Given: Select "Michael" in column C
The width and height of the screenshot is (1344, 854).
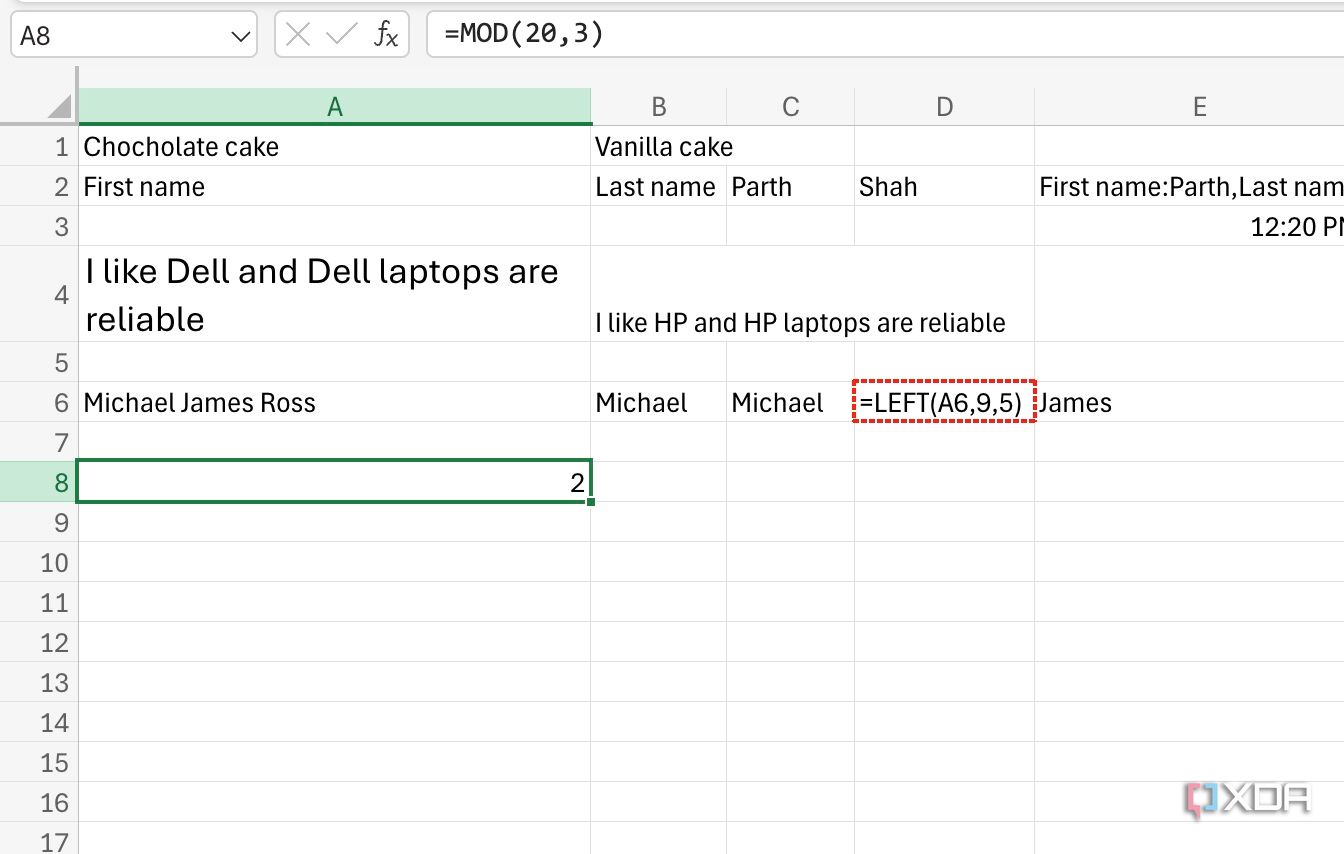Looking at the screenshot, I should coord(791,402).
